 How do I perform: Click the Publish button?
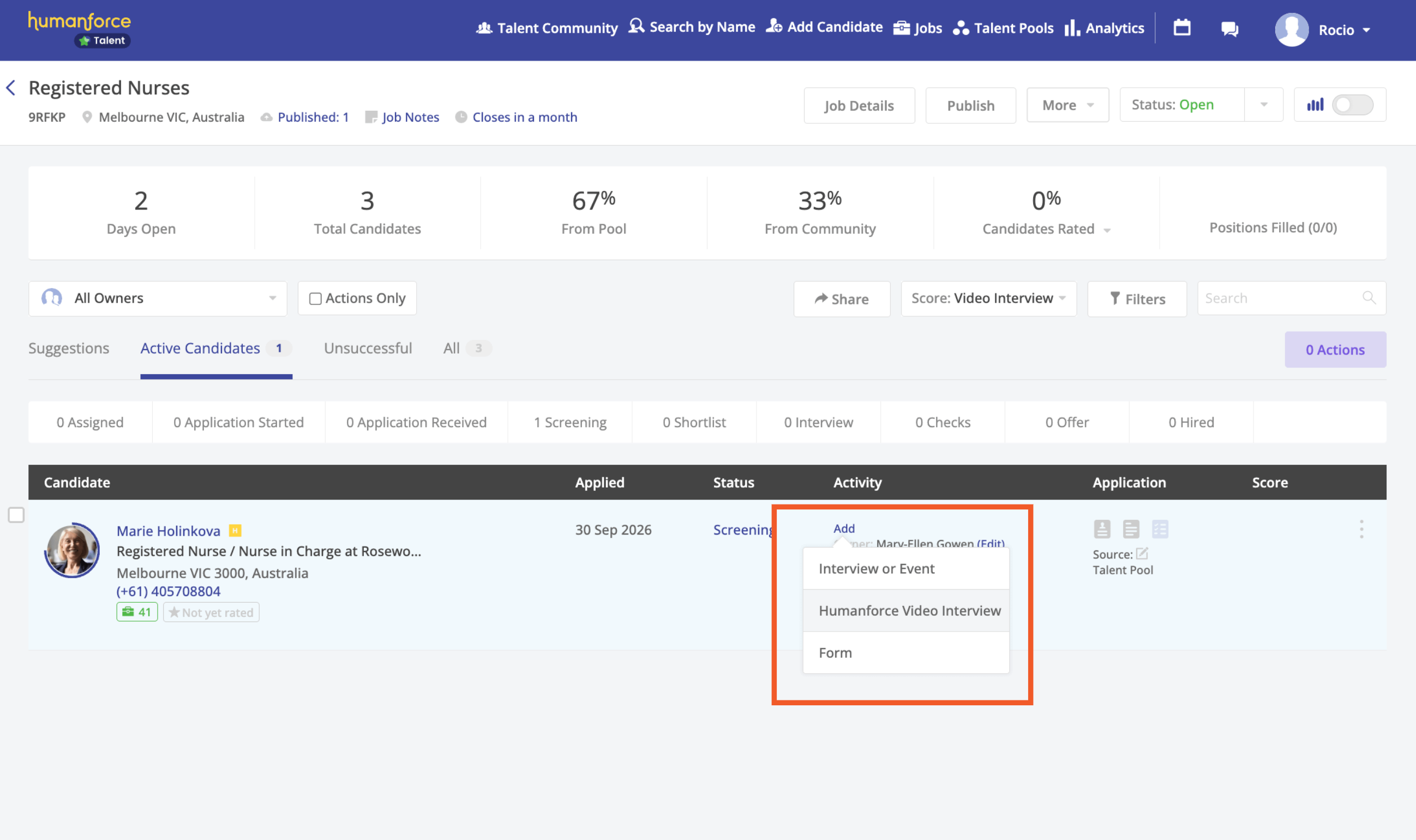click(970, 105)
